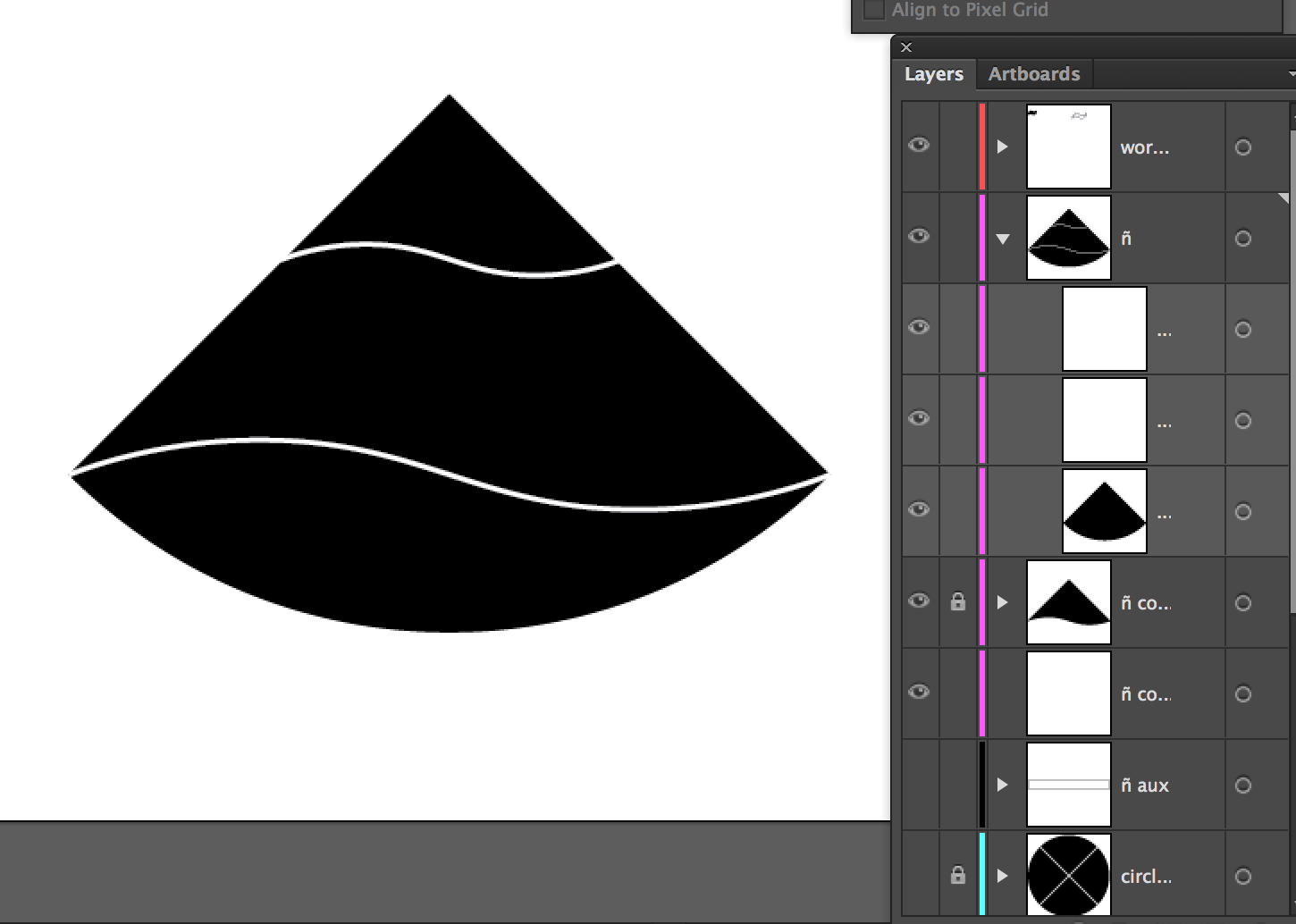Select the 'circl...' layer thumbnail with crossed circle

[1069, 876]
